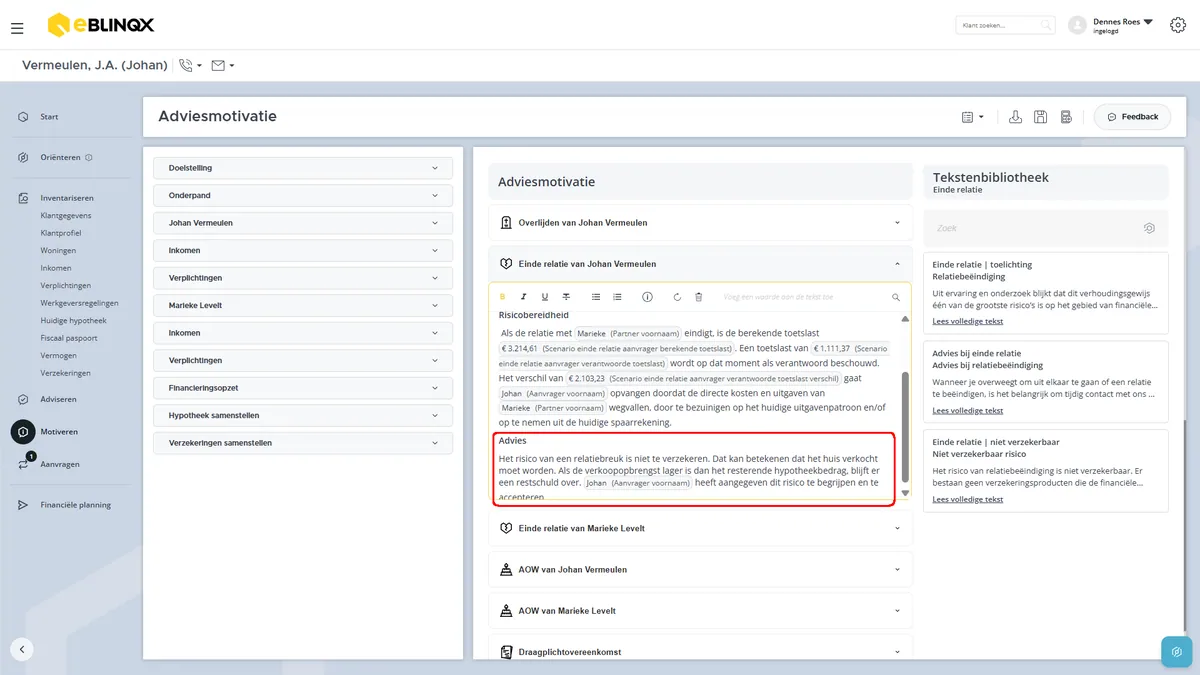This screenshot has width=1200, height=675.
Task: Open the chat widget icon in the corner
Action: click(1176, 651)
